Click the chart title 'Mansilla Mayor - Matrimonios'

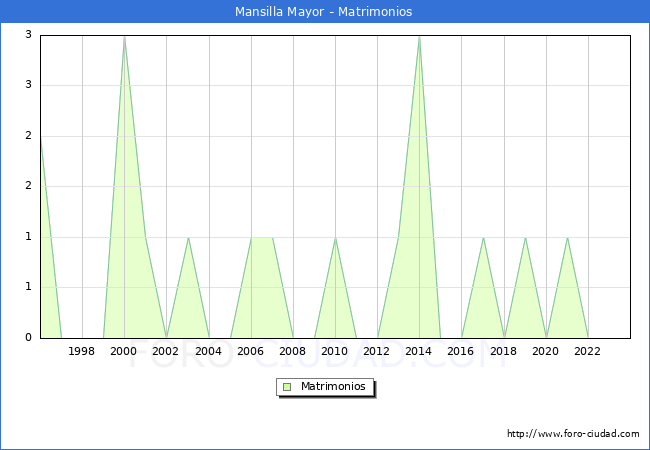click(323, 12)
